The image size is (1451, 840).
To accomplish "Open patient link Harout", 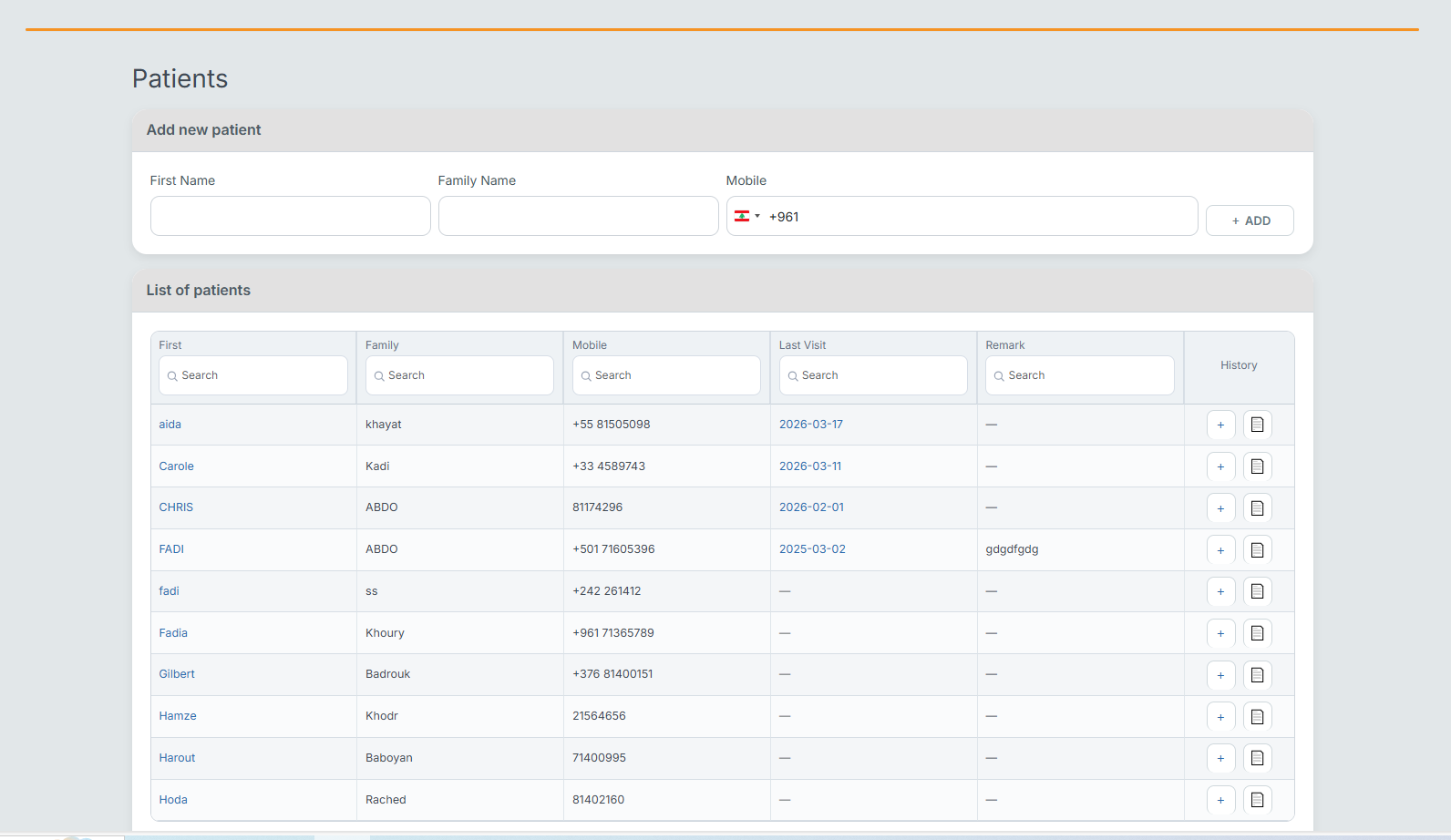I will point(177,758).
